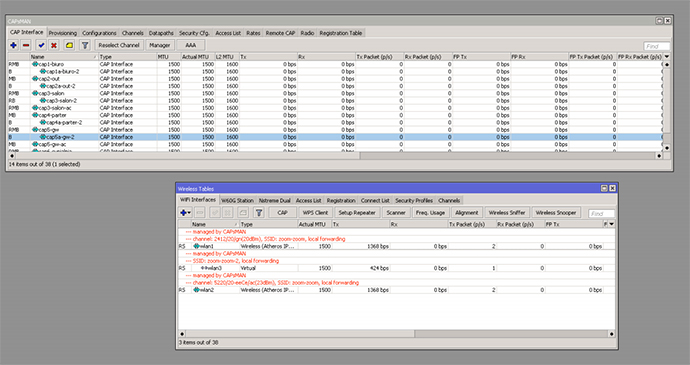Viewport: 690px width, 365px height.
Task: Select the cap3-salon-ac row
Action: tap(335, 108)
